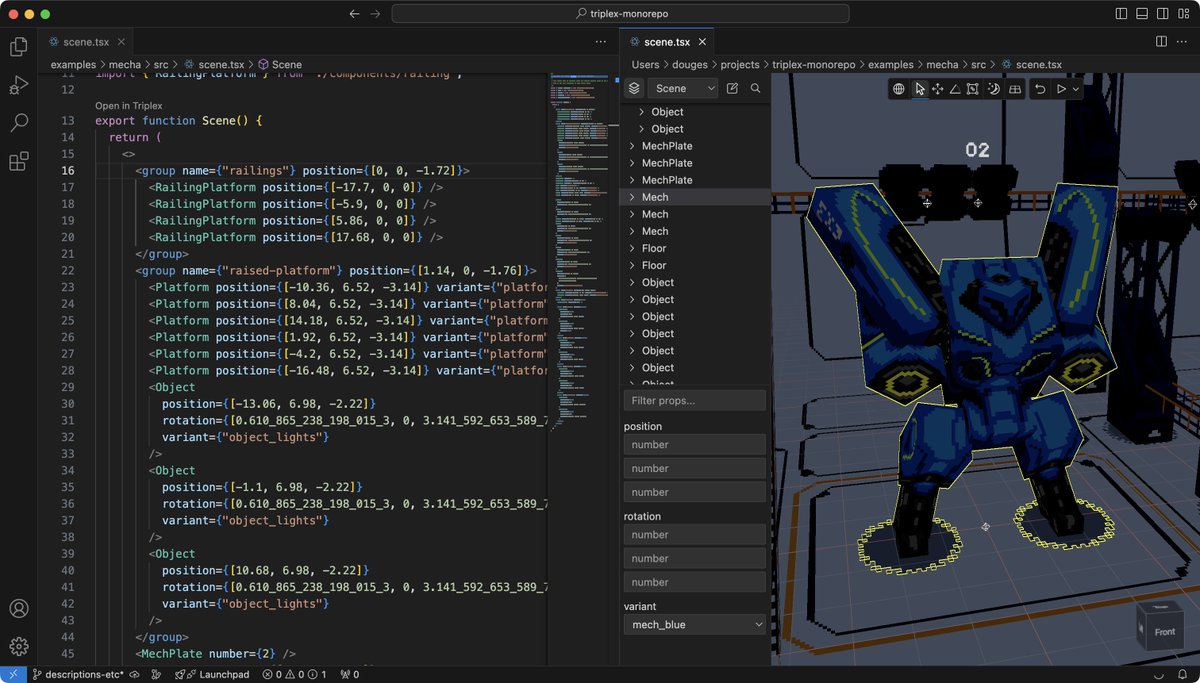Open the variant mech_blue dropdown
This screenshot has height=683, width=1200.
(x=695, y=624)
